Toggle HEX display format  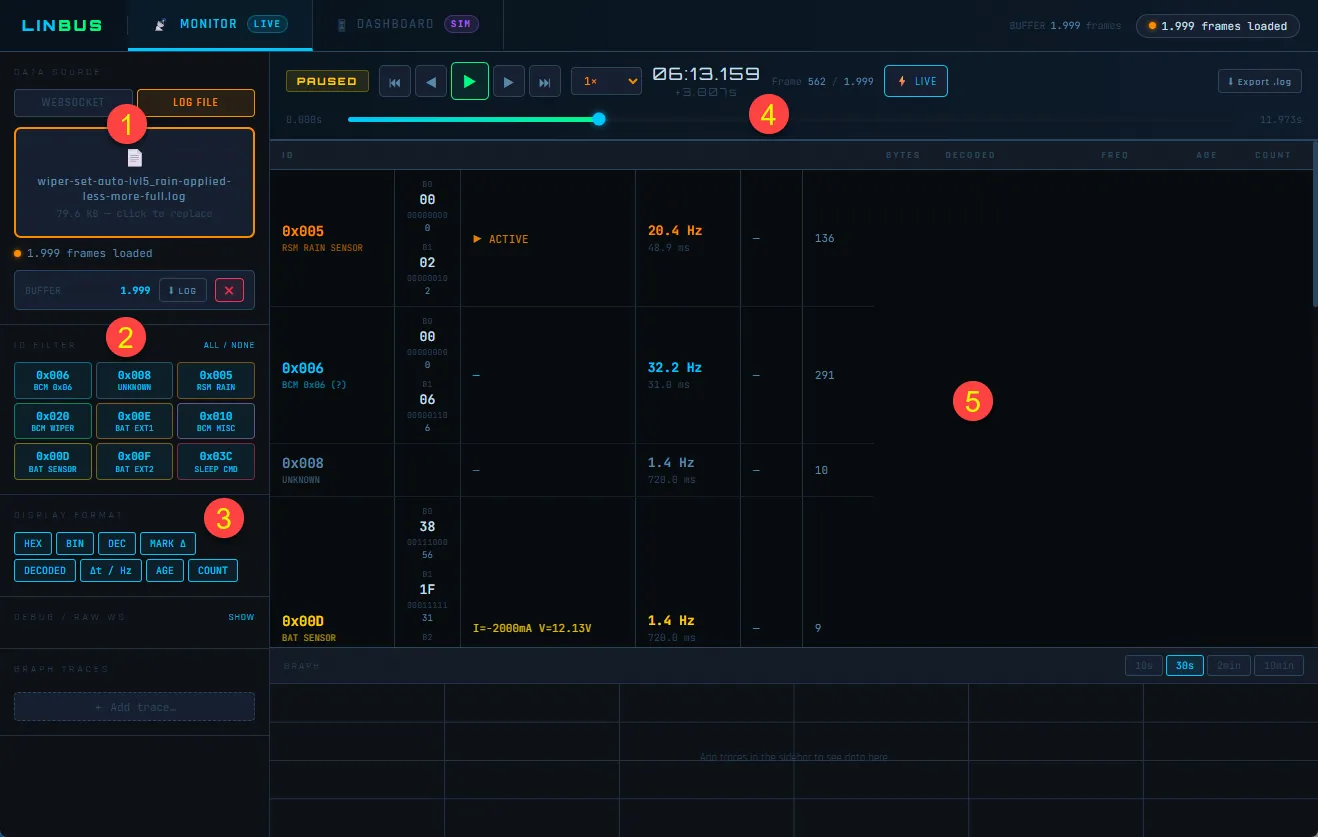(x=33, y=543)
